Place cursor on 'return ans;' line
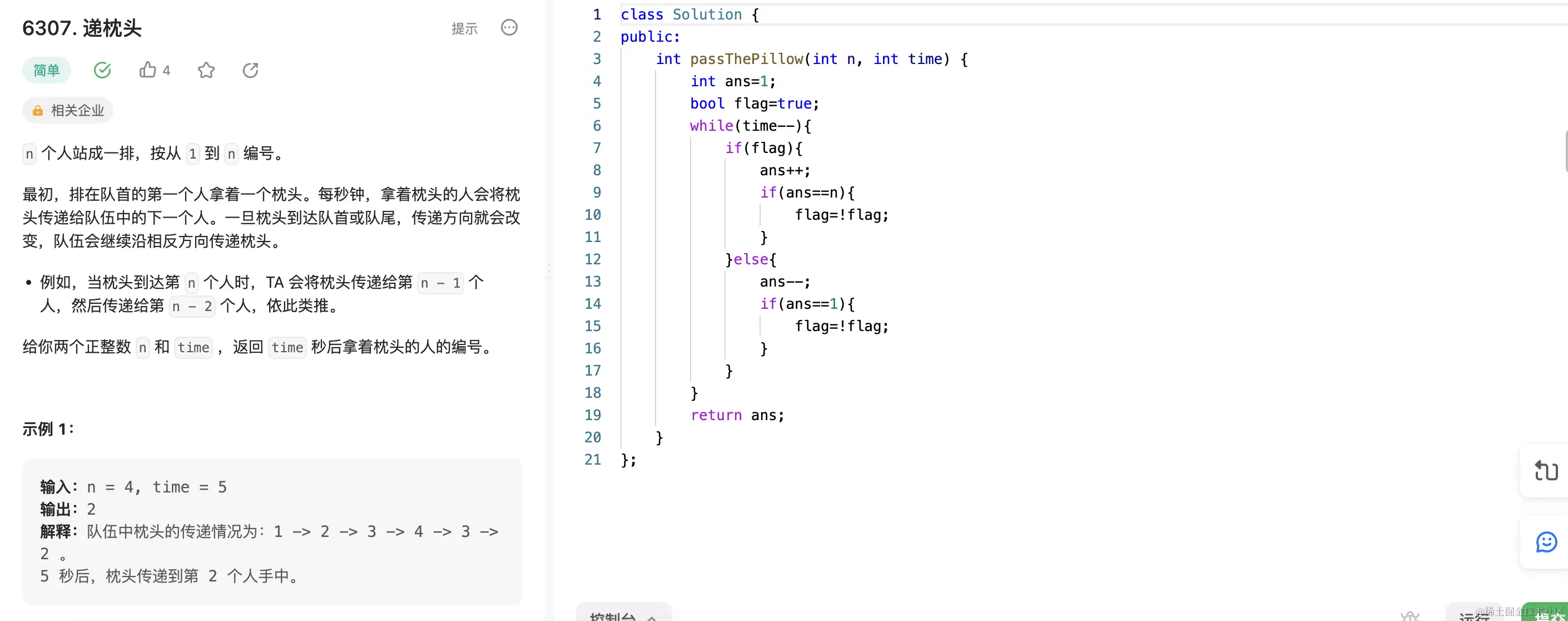 point(737,415)
